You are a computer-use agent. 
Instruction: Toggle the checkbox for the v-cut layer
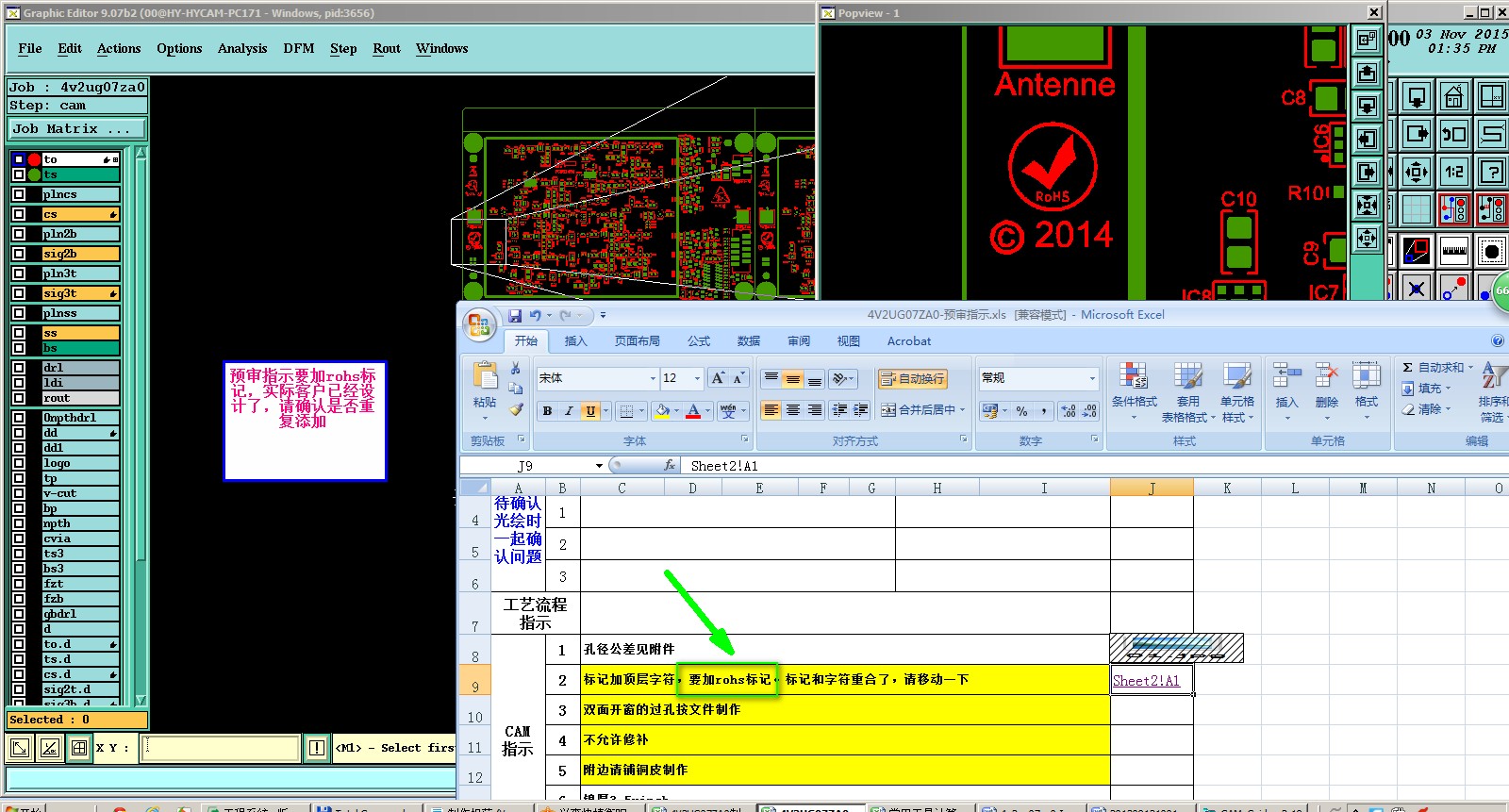point(19,493)
